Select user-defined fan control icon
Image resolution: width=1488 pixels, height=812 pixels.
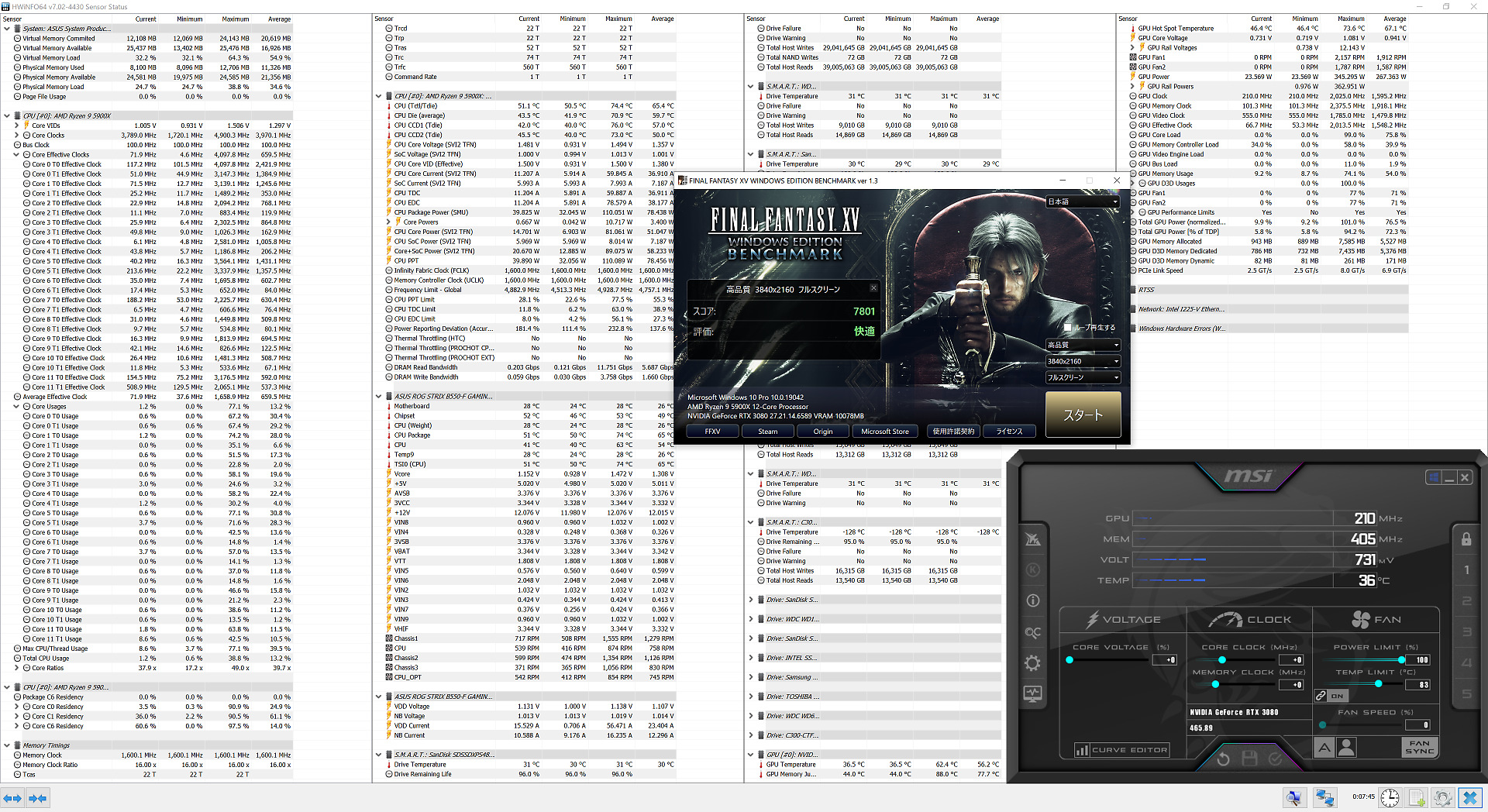click(1347, 747)
